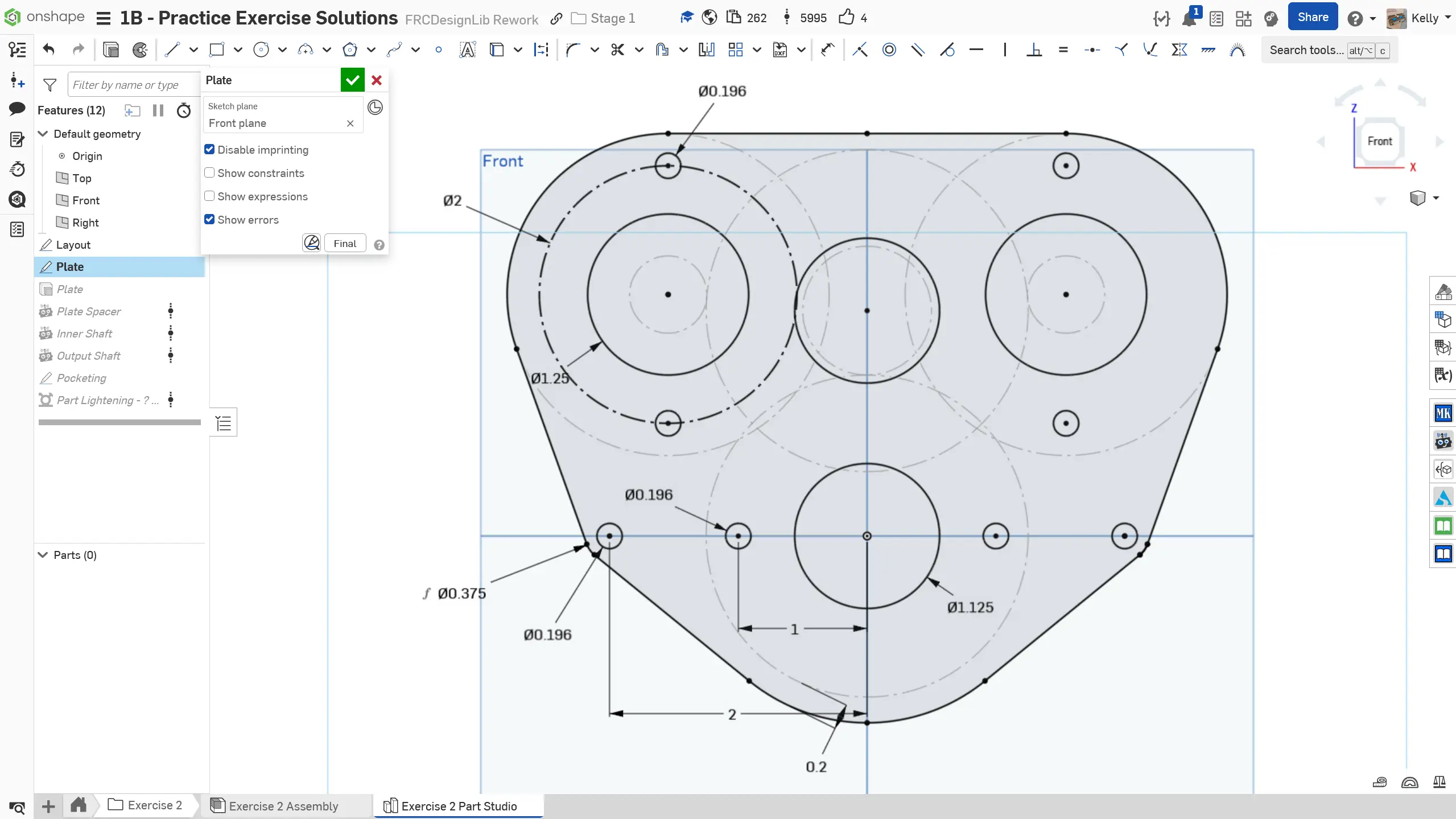Switch to Exercise 2 Assembly tab

point(283,806)
